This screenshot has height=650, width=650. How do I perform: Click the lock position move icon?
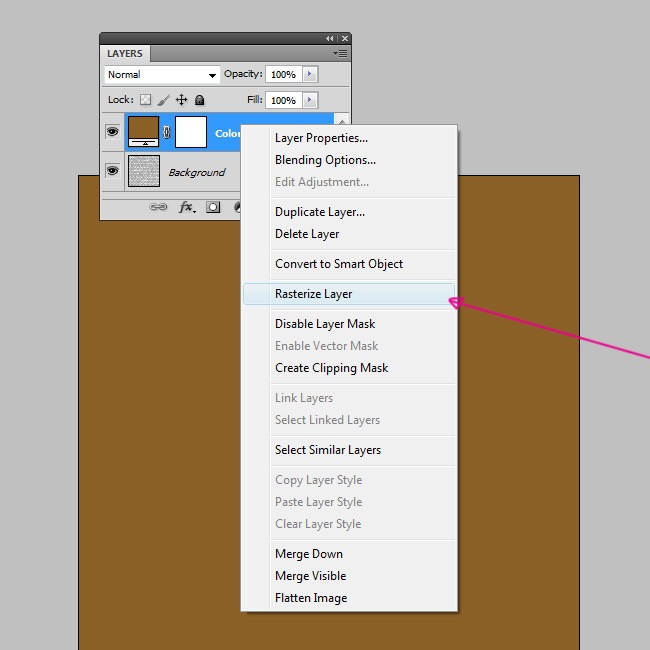coord(181,100)
